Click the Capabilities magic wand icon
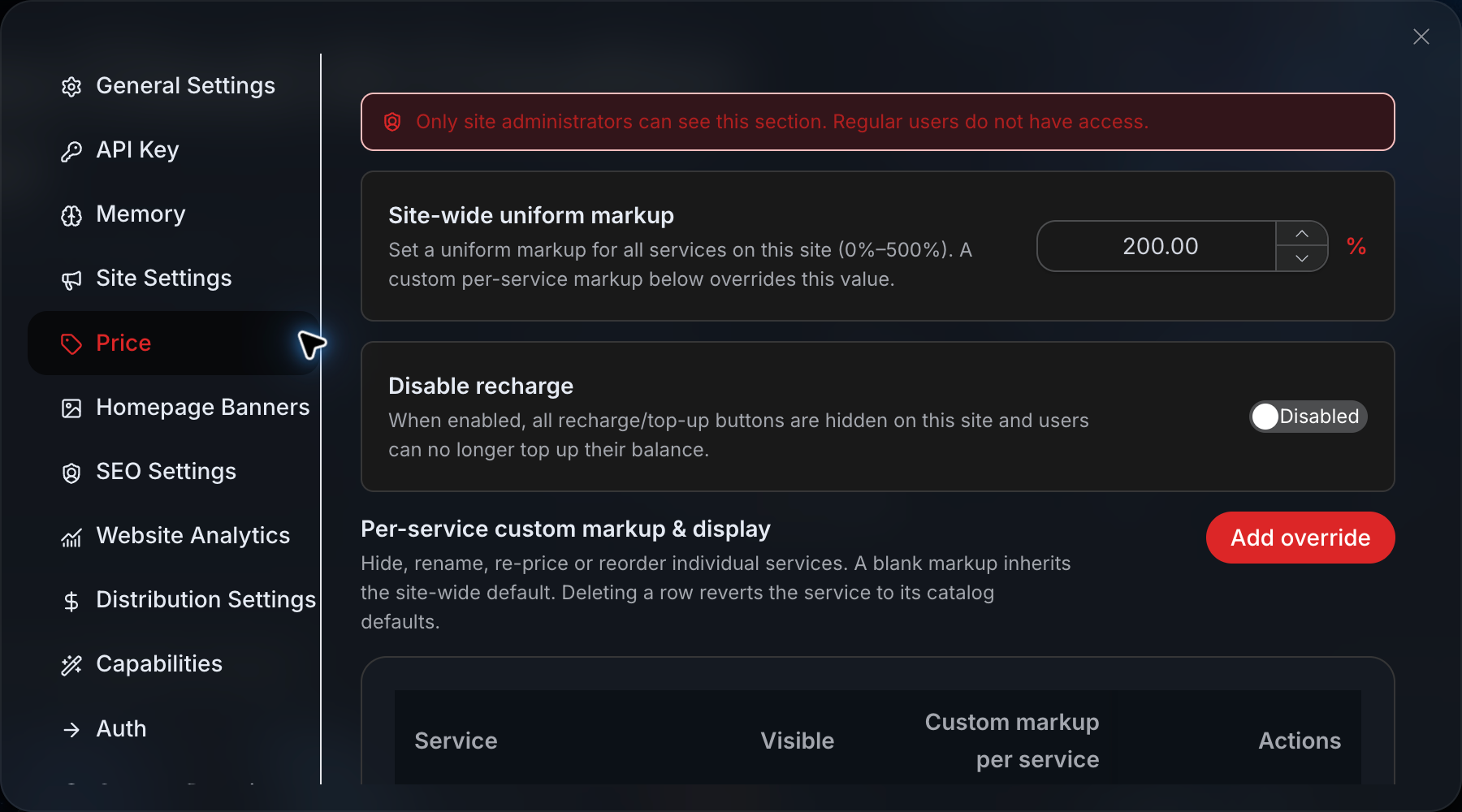The width and height of the screenshot is (1462, 812). (71, 665)
